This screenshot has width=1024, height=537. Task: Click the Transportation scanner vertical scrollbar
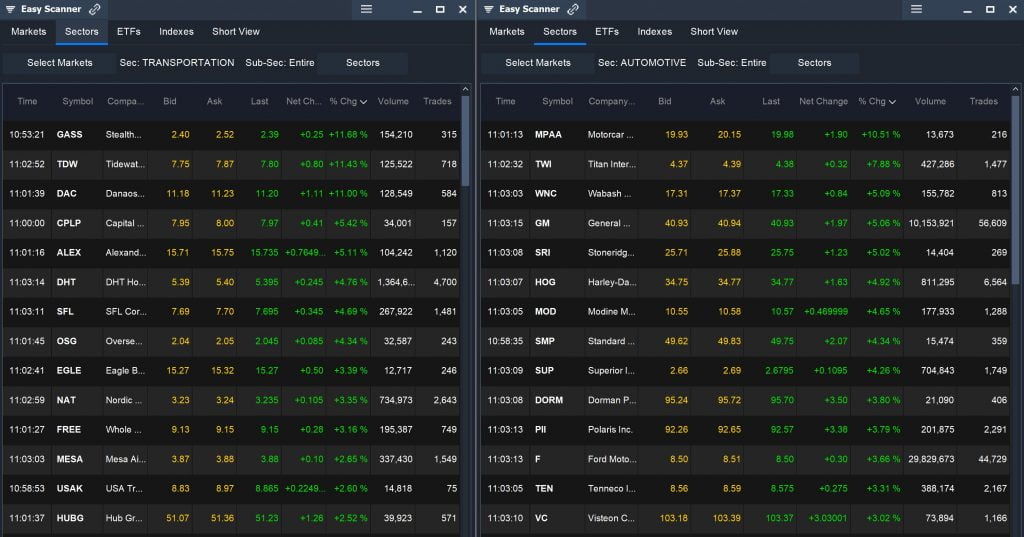[464, 140]
